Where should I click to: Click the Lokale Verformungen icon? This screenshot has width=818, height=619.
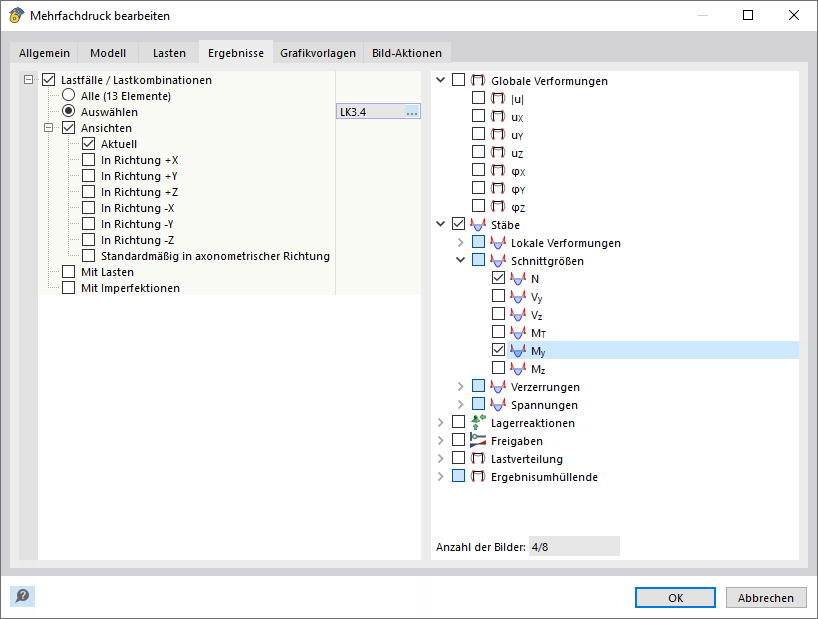pyautogui.click(x=498, y=242)
